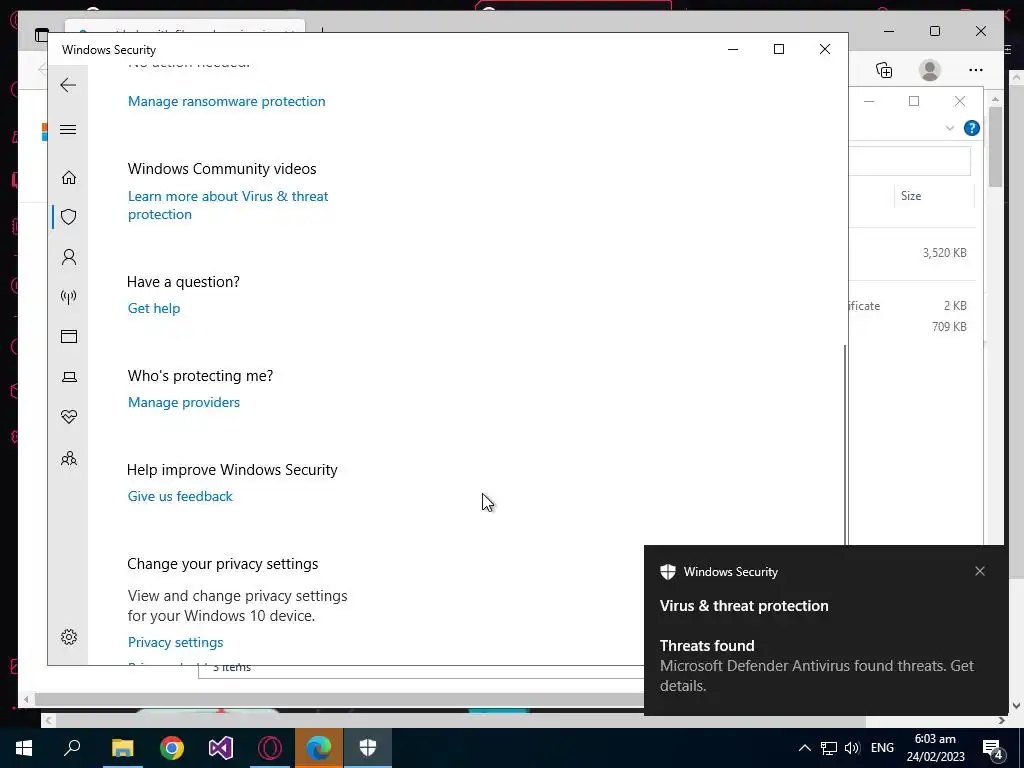Click the blue help icon in File Explorer
The image size is (1024, 768).
point(972,128)
